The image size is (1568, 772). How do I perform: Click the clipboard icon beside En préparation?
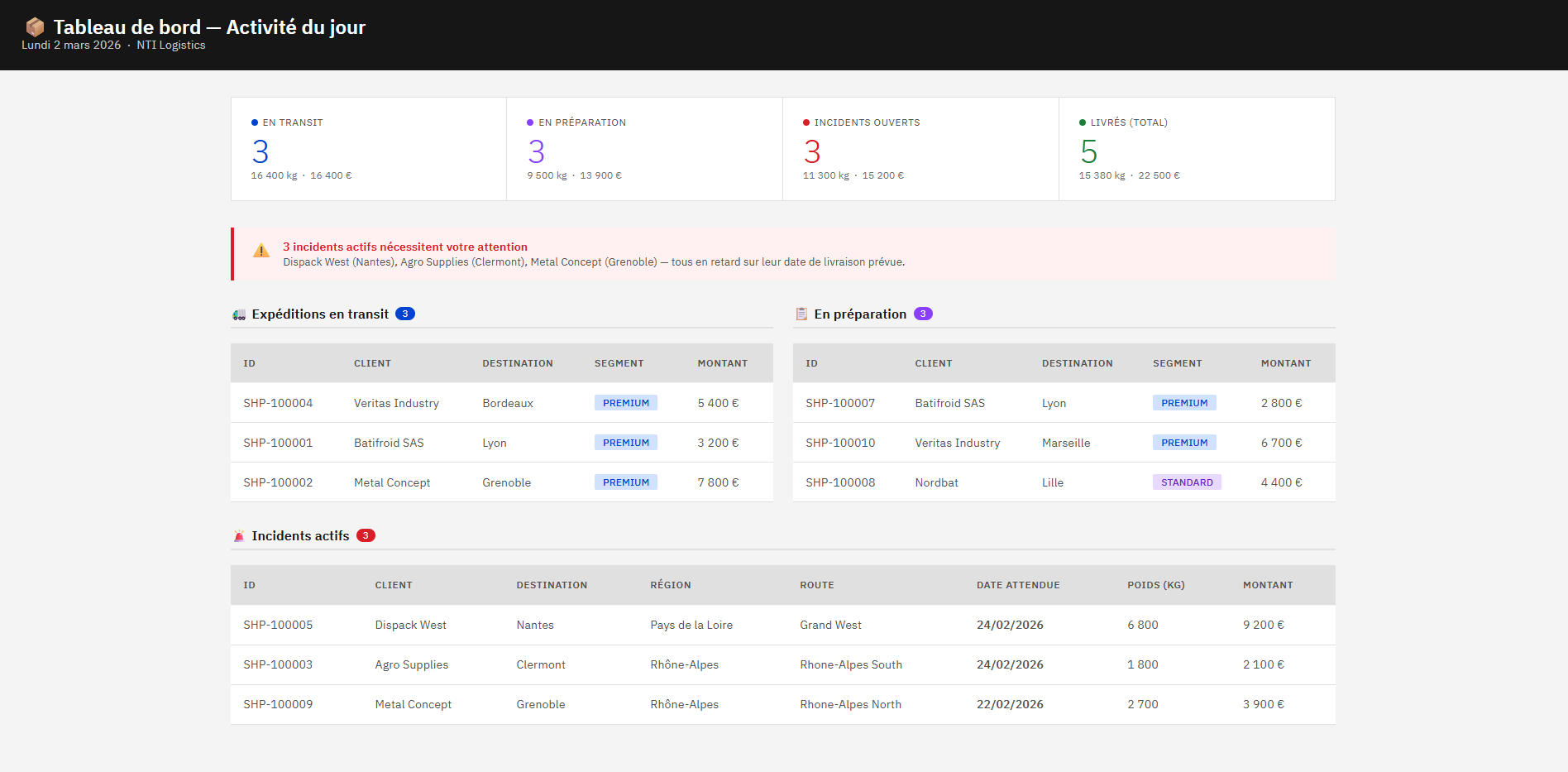tap(801, 314)
